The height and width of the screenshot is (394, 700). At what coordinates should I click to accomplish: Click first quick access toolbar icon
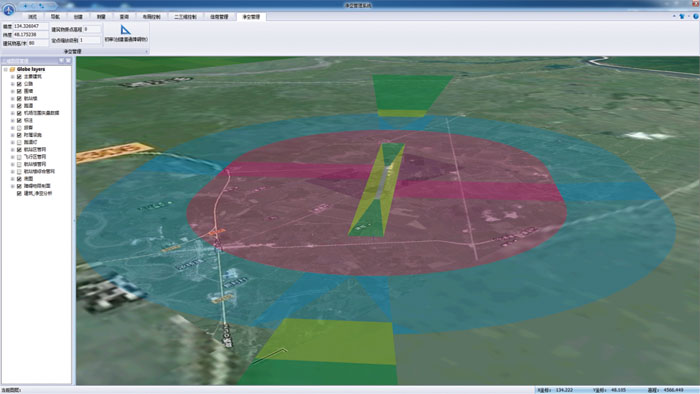pos(25,6)
